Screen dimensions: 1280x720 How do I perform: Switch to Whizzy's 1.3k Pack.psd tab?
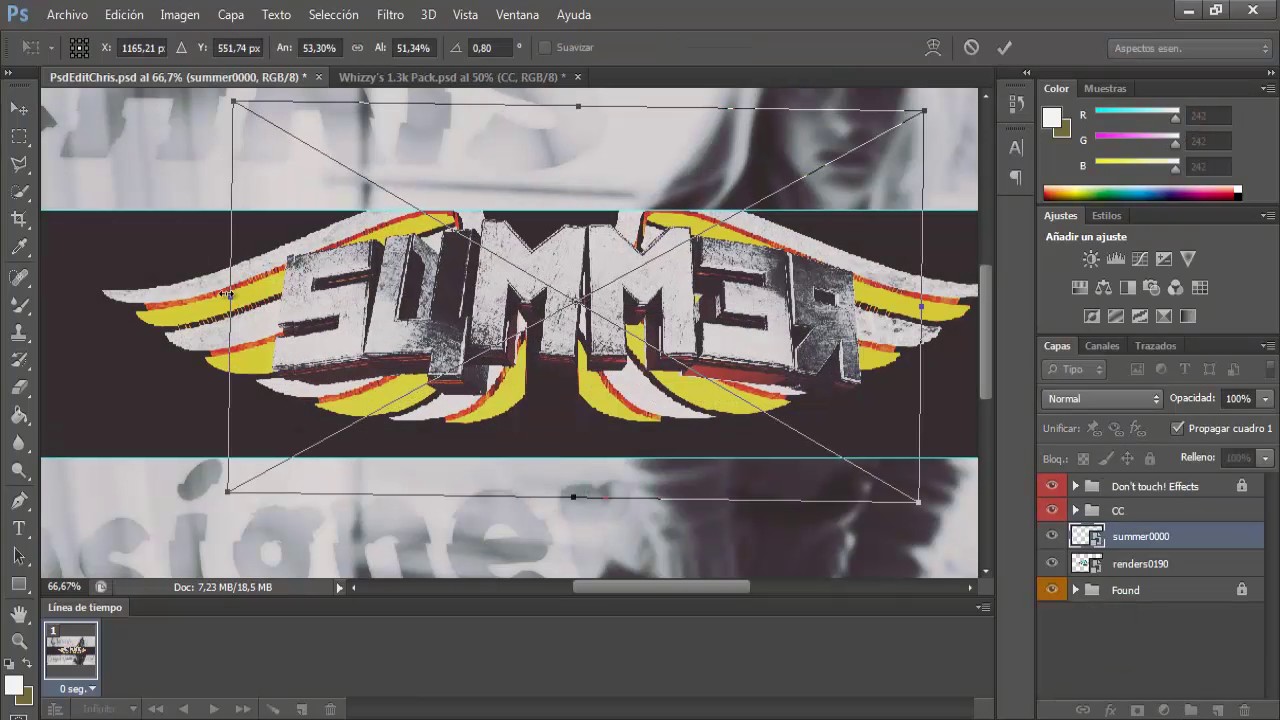[x=452, y=77]
